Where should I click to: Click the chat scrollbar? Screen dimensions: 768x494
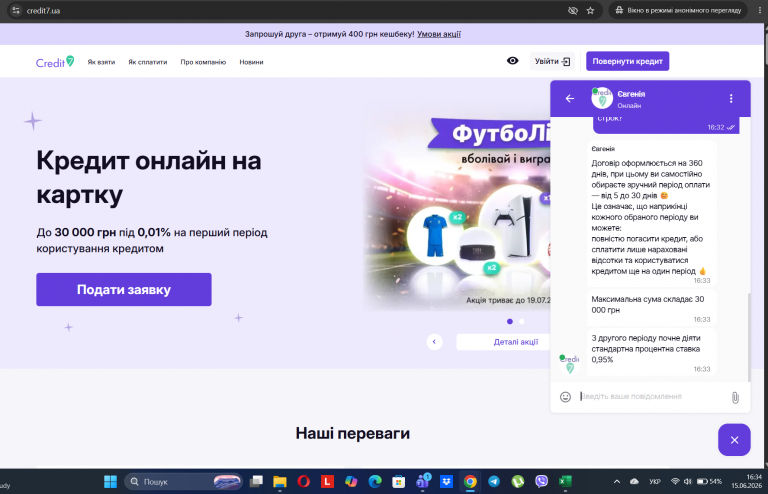point(749,337)
